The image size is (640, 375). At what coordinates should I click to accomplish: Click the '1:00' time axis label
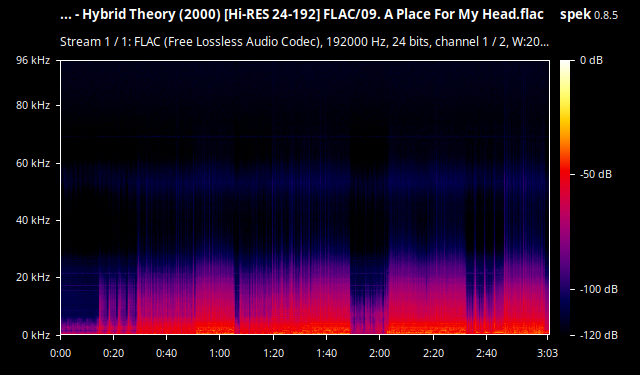[x=220, y=353]
